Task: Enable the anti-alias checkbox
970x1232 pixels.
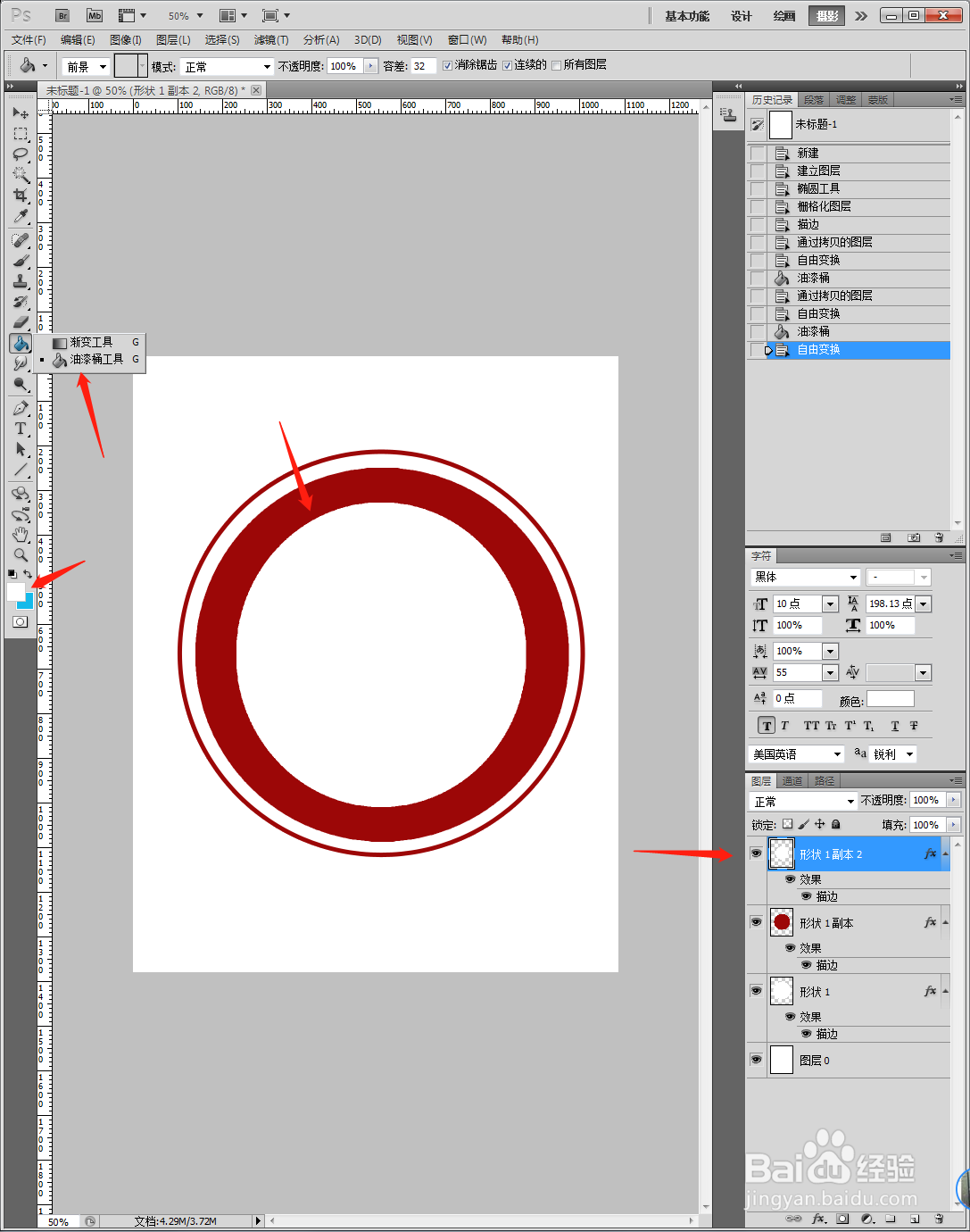Action: coord(448,65)
